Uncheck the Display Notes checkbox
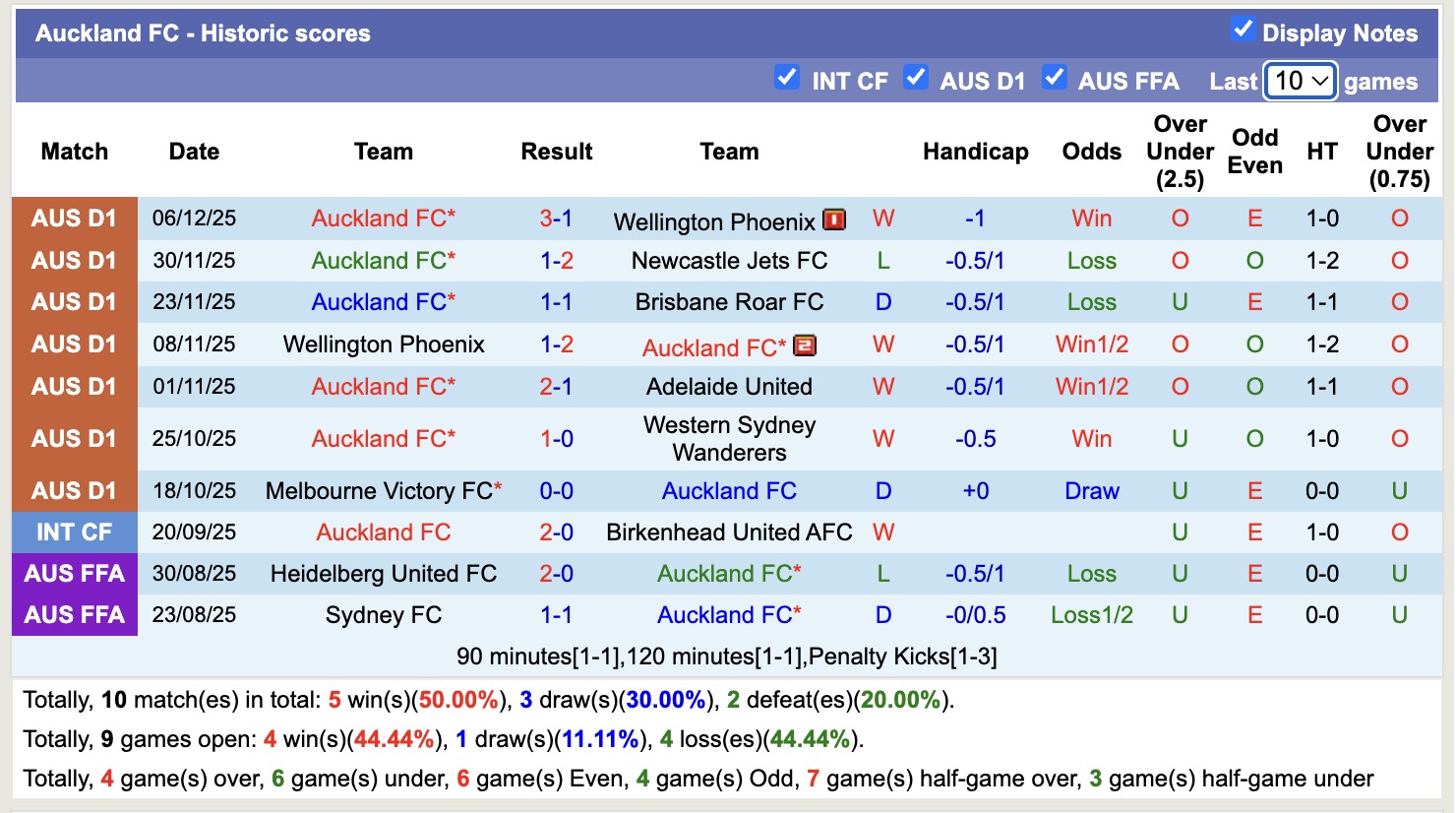1456x813 pixels. point(1244,31)
